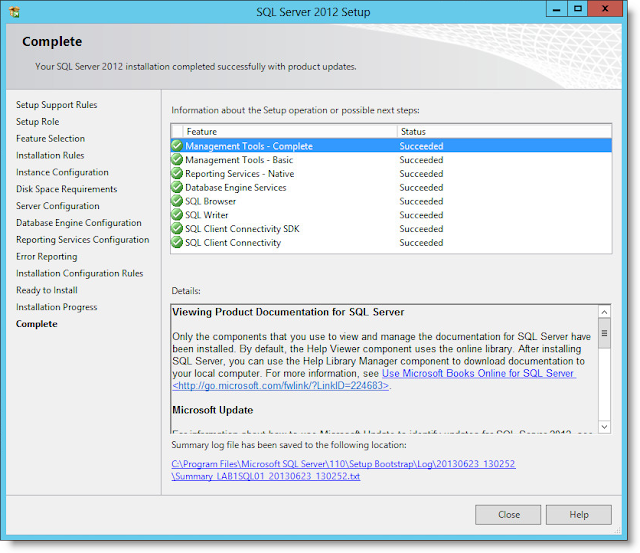Click the Installation Rules step in the sidebar

click(50, 155)
